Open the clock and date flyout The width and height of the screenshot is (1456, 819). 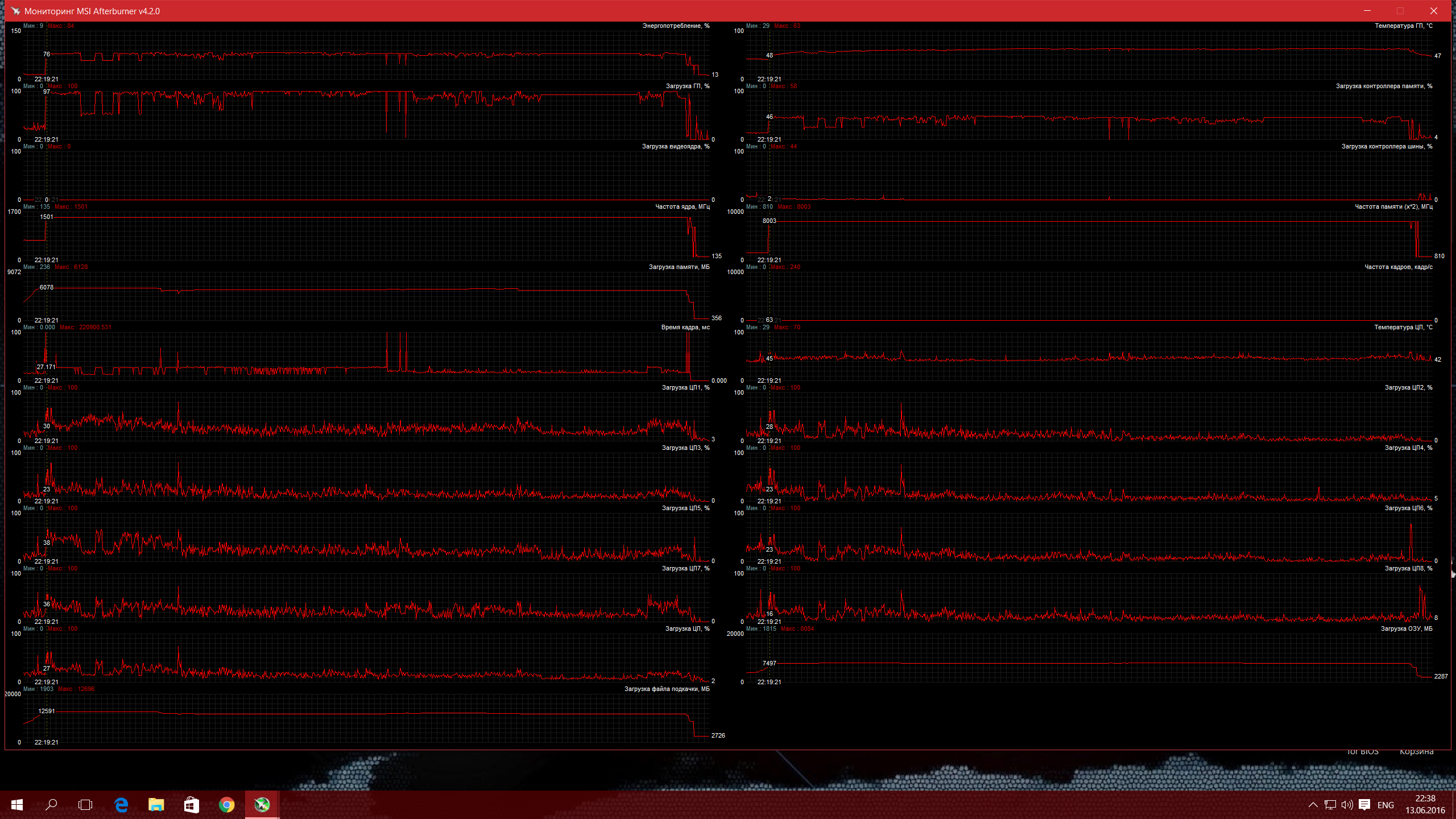pyautogui.click(x=1425, y=805)
